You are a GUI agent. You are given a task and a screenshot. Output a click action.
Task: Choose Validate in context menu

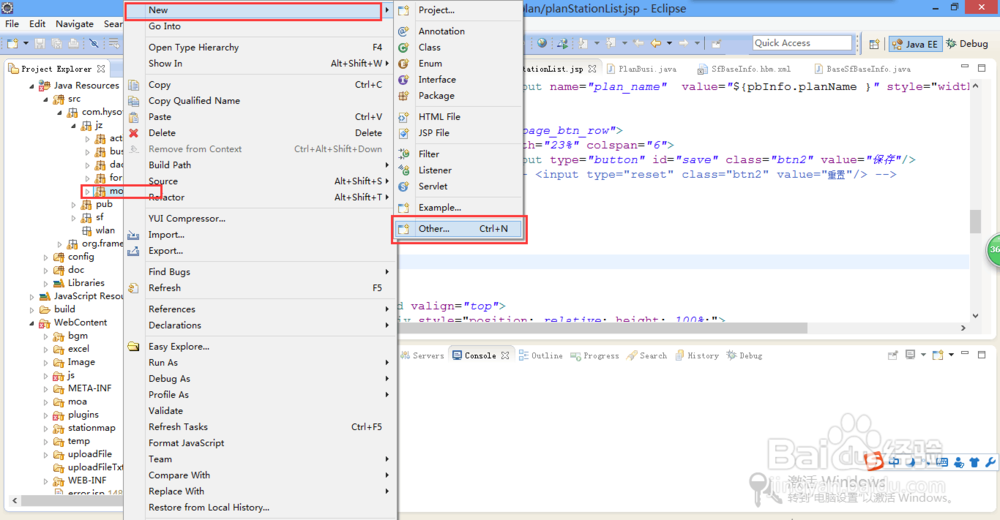pos(166,411)
